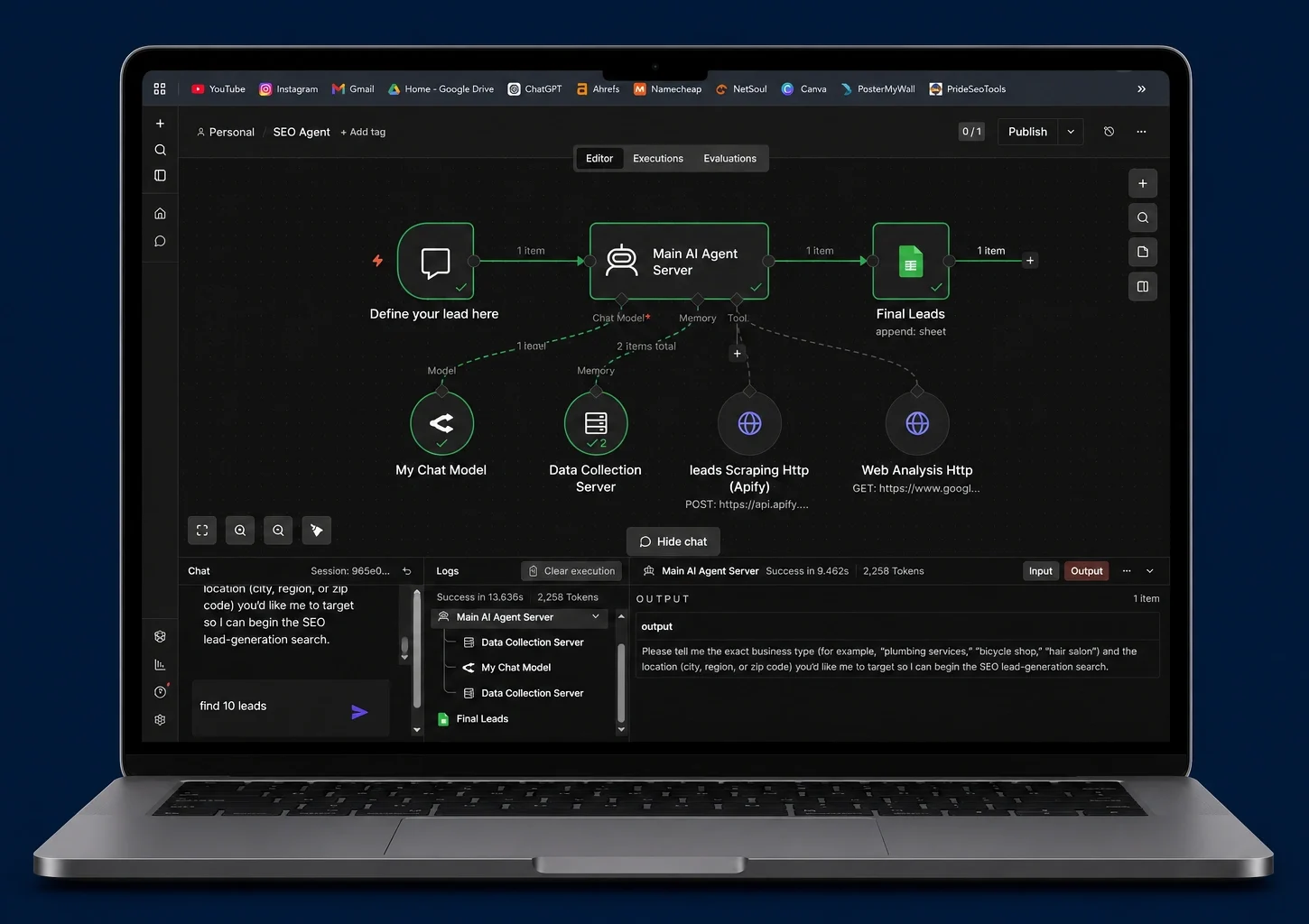Click the plus under the Tool connector
Viewport: 1309px width, 924px height.
[738, 354]
